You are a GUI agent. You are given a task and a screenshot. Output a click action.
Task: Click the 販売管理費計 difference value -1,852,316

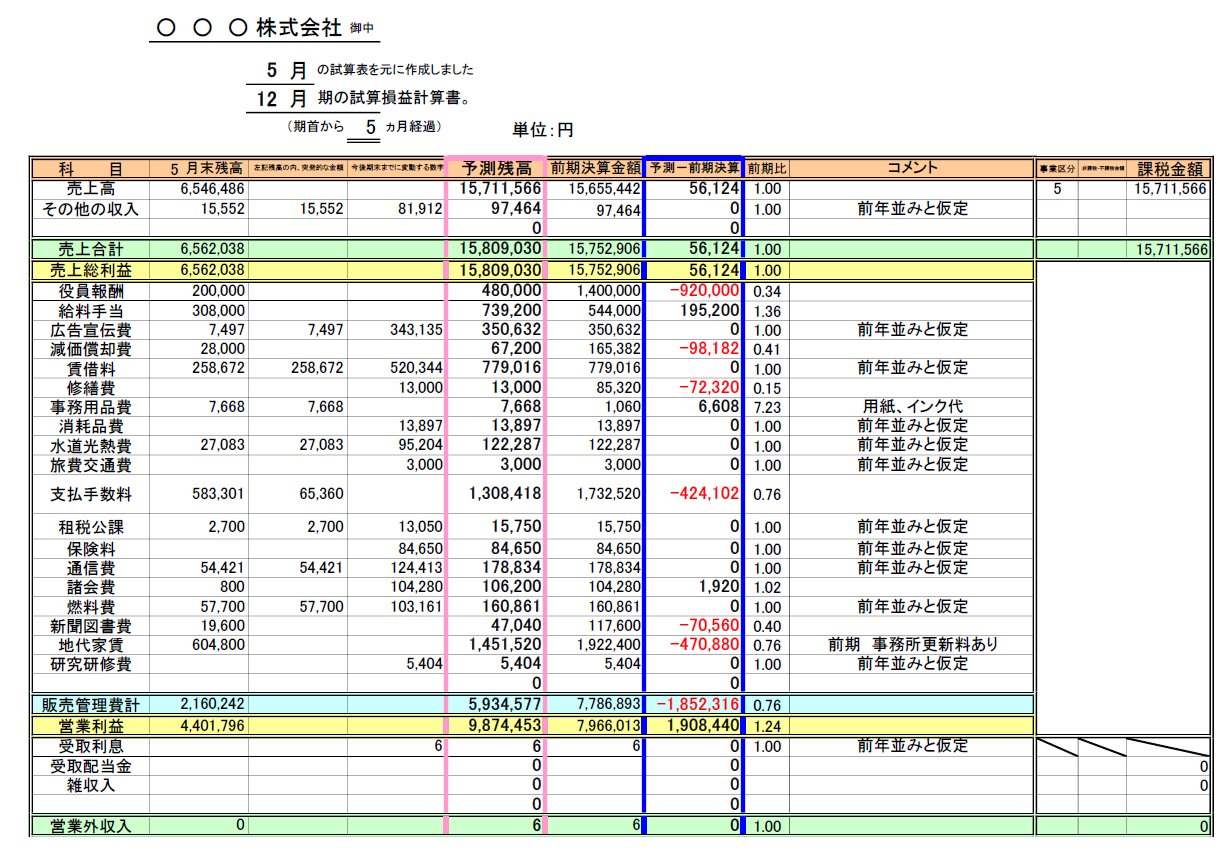[694, 706]
